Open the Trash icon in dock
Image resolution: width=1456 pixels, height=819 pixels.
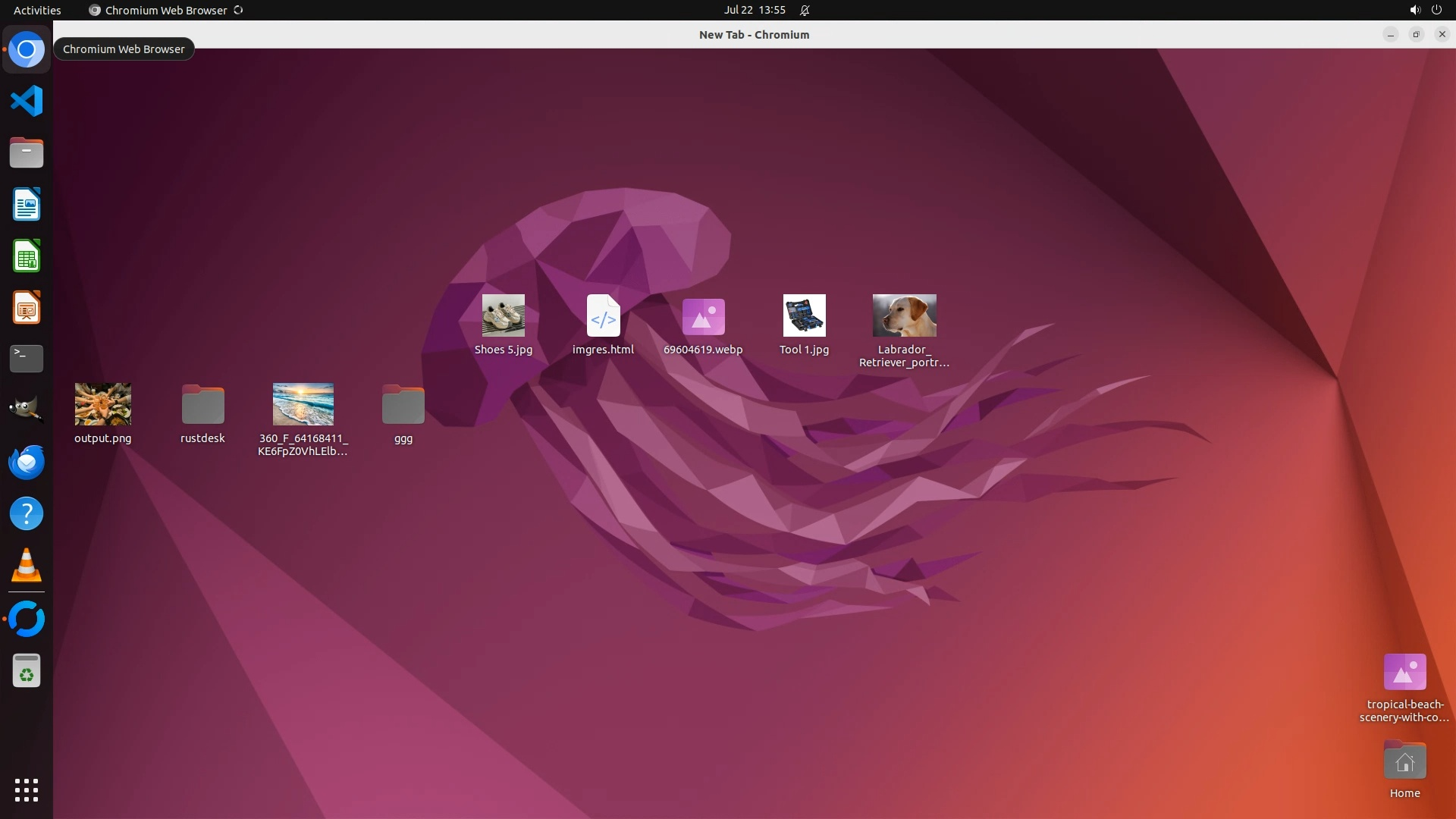click(27, 671)
